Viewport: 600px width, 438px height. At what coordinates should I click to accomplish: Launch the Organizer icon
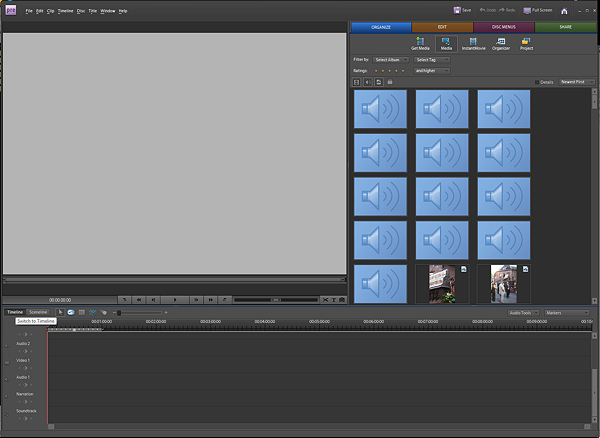[501, 43]
